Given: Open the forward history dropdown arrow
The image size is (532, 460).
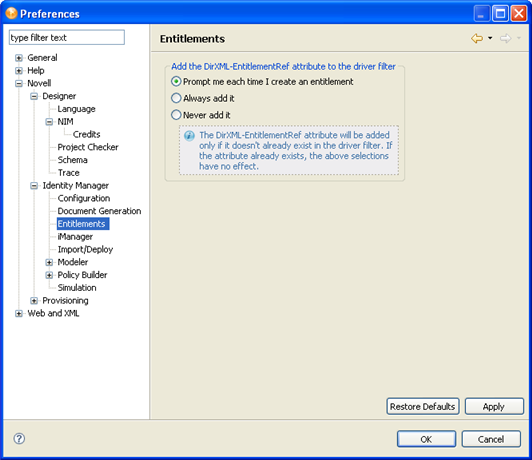Looking at the screenshot, I should coord(519,38).
